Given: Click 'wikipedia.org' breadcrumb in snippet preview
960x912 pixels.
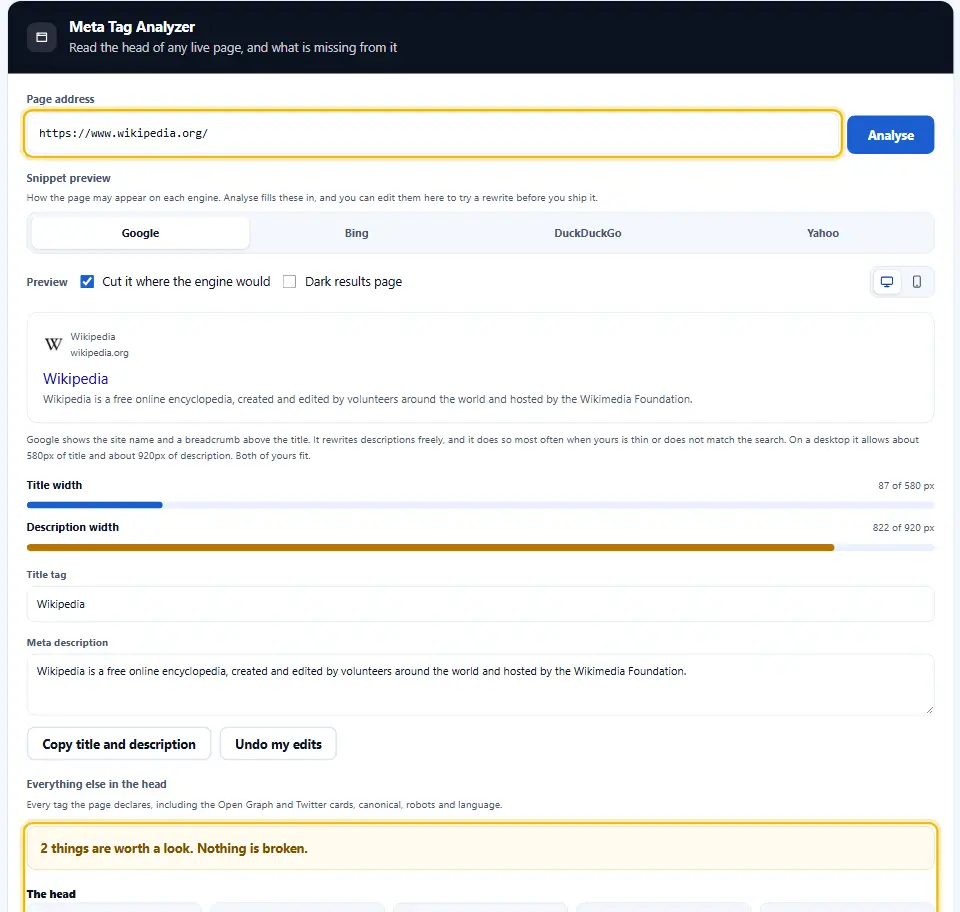Looking at the screenshot, I should (99, 353).
